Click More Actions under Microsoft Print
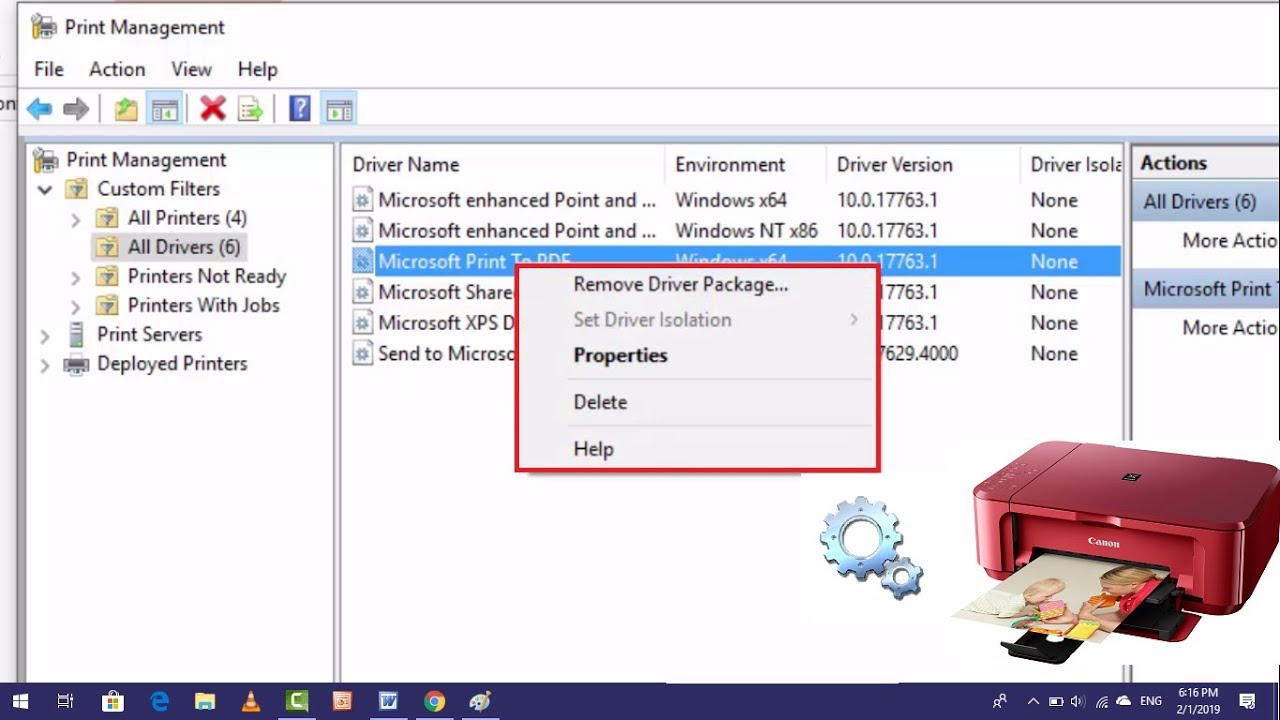Image resolution: width=1280 pixels, height=720 pixels. 1229,328
